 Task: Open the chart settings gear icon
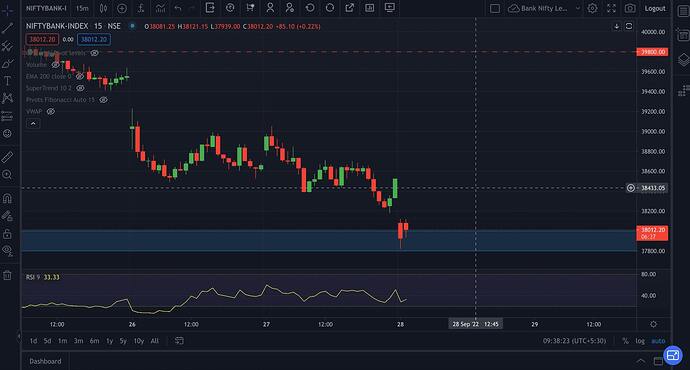[x=592, y=8]
